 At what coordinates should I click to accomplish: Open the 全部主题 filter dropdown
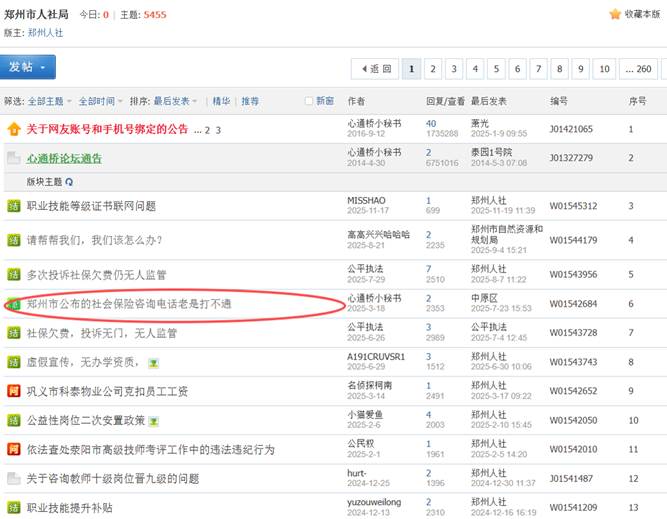pos(49,101)
